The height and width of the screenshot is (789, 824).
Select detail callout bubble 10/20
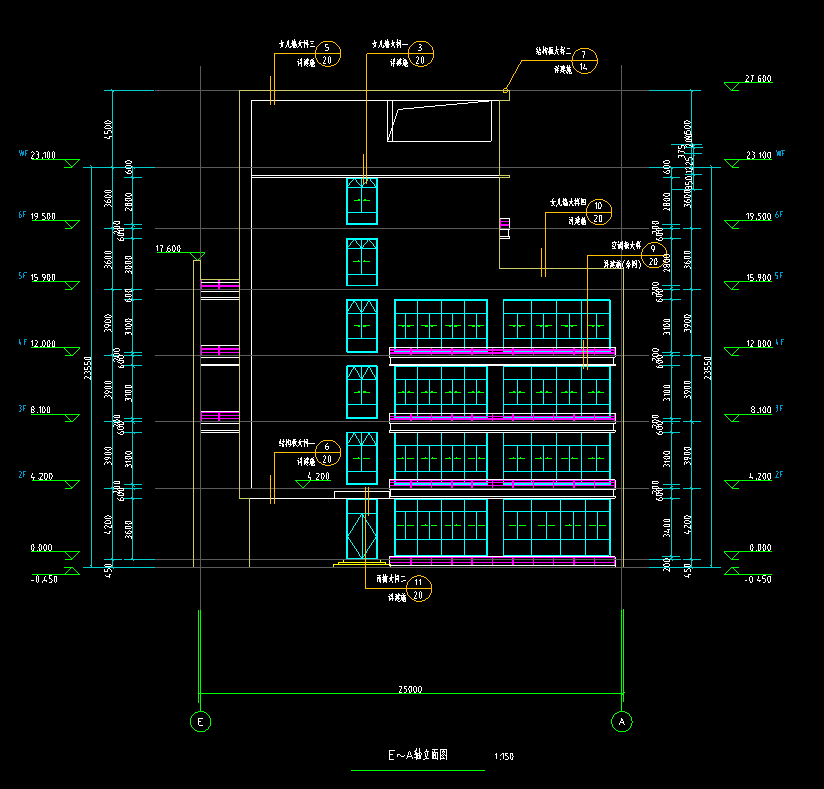pyautogui.click(x=598, y=211)
